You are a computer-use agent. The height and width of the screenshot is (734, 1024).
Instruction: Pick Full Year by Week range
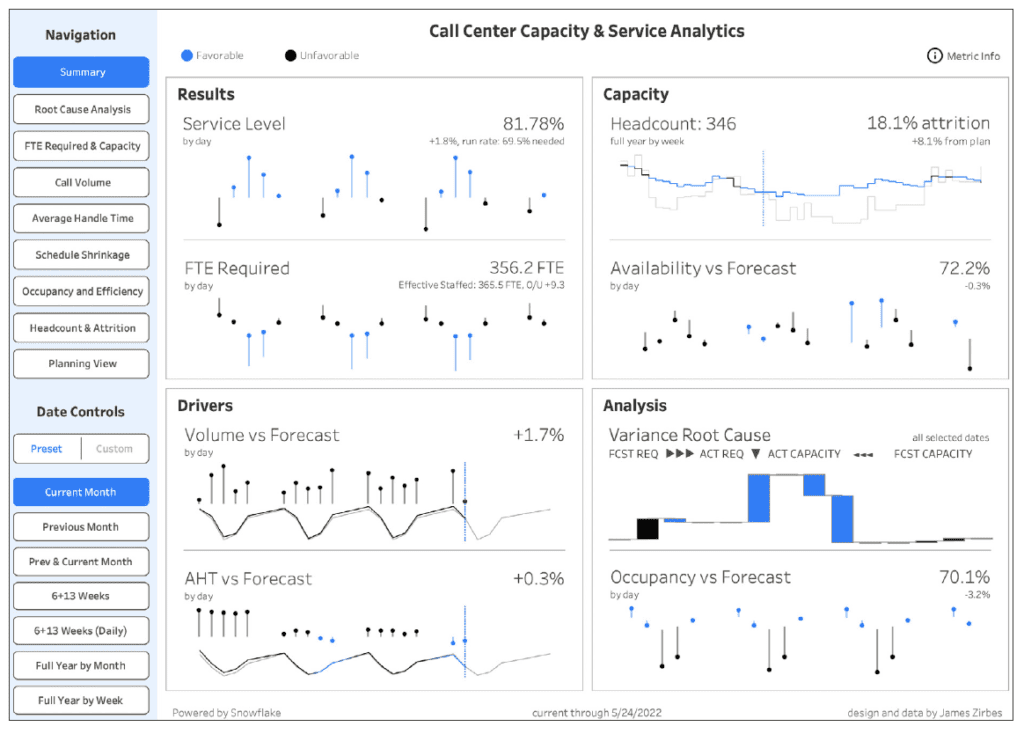tap(81, 700)
